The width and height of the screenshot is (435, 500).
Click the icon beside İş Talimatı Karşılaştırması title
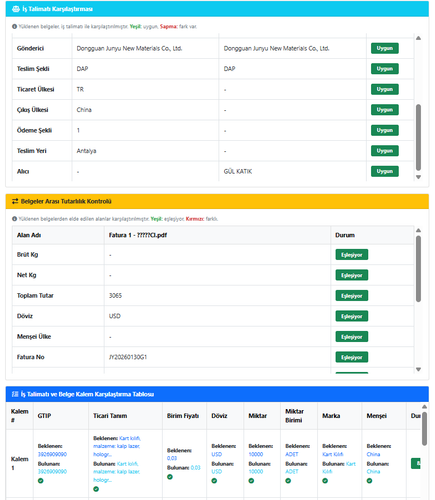pyautogui.click(x=15, y=9)
